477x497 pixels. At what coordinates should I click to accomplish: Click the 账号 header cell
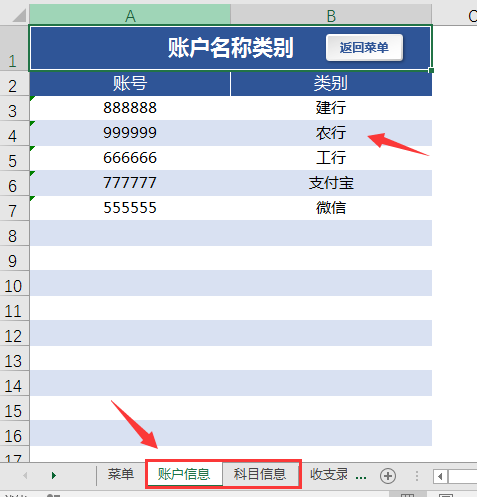[x=130, y=83]
